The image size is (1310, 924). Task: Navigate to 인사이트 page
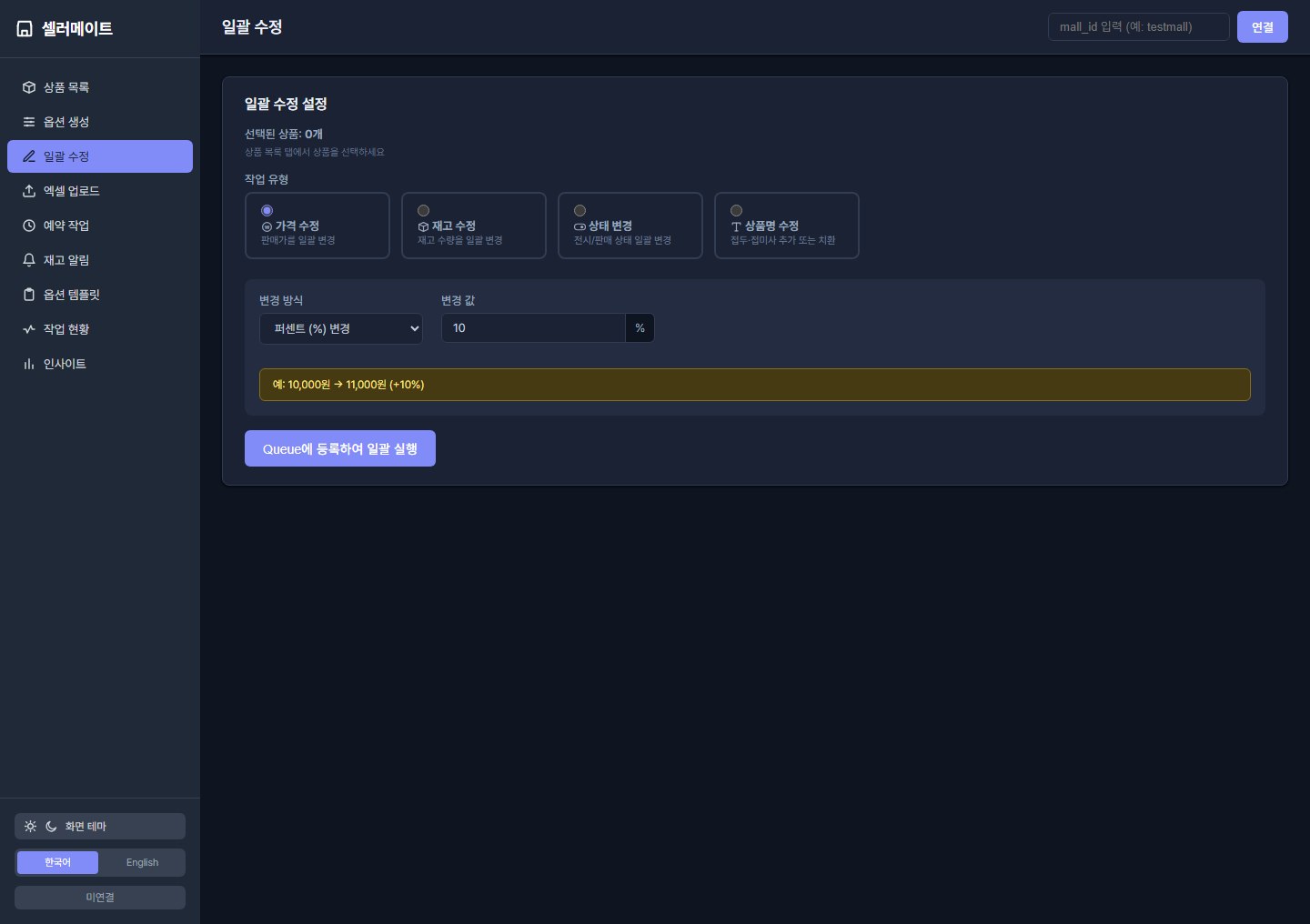[100, 364]
